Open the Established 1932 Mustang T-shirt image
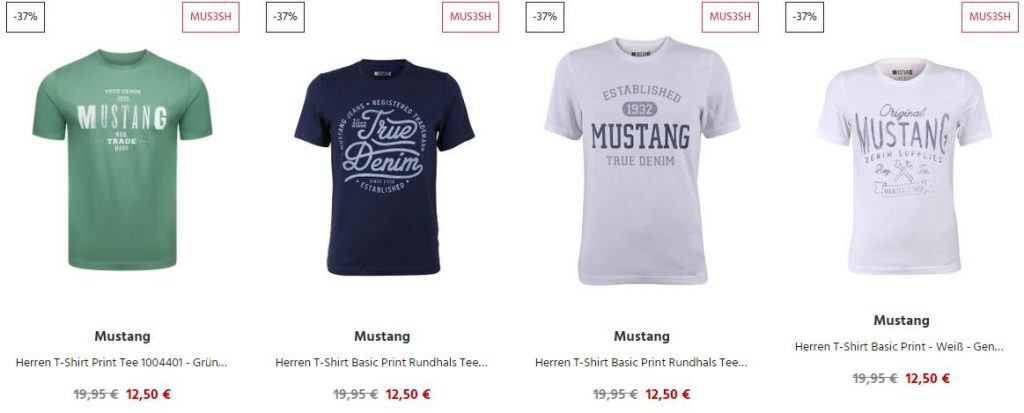The height and width of the screenshot is (413, 1024). 642,161
